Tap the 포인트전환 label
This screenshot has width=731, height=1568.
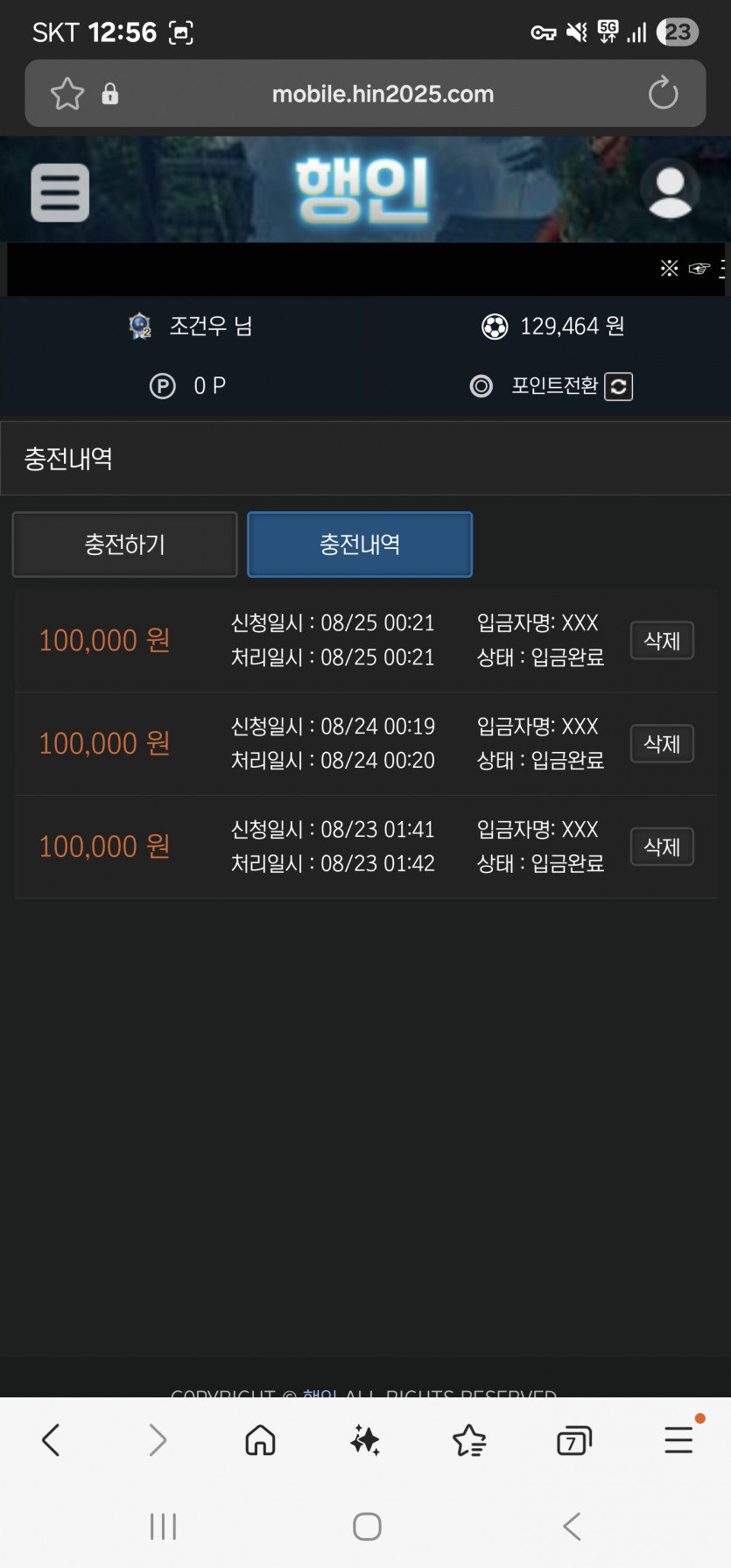click(554, 386)
